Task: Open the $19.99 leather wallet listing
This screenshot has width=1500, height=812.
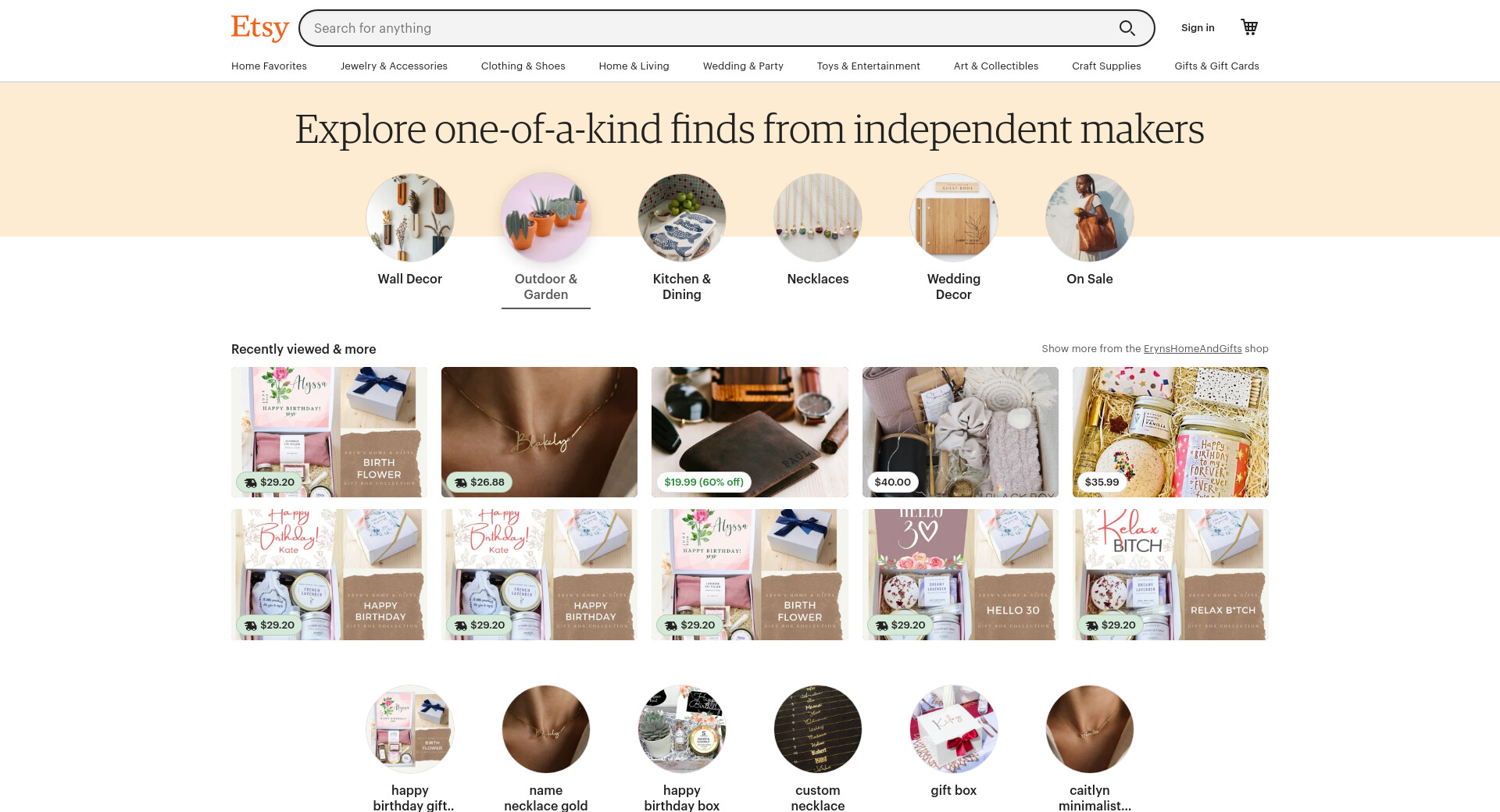Action: coord(750,432)
